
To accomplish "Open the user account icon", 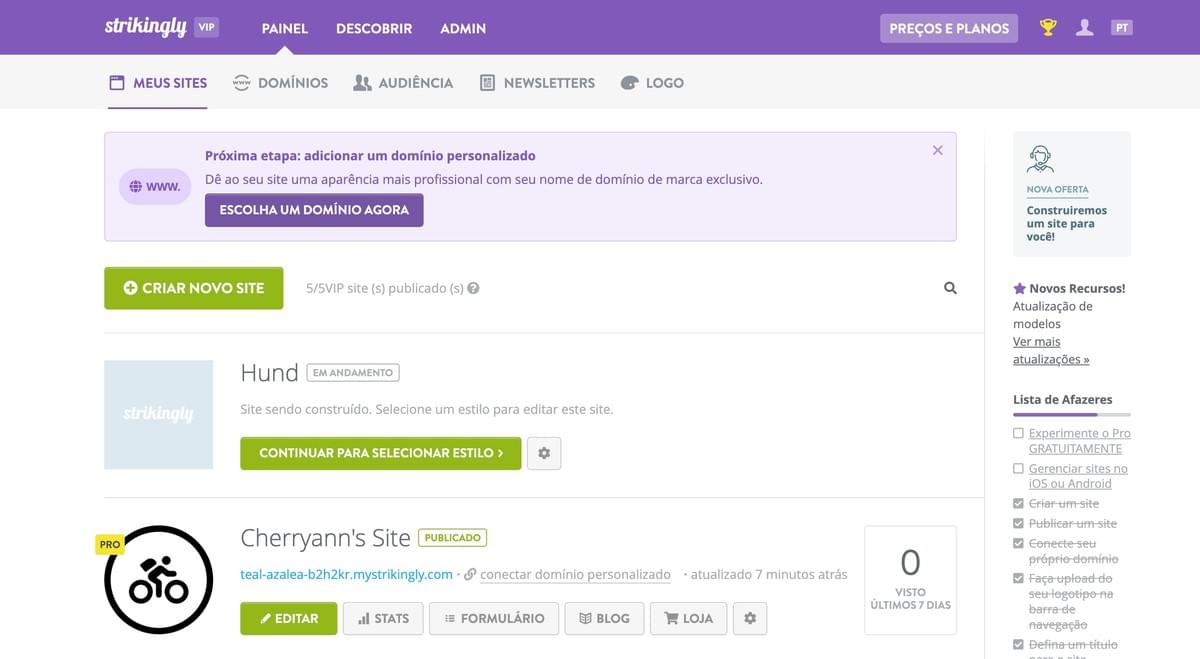I will (1085, 27).
